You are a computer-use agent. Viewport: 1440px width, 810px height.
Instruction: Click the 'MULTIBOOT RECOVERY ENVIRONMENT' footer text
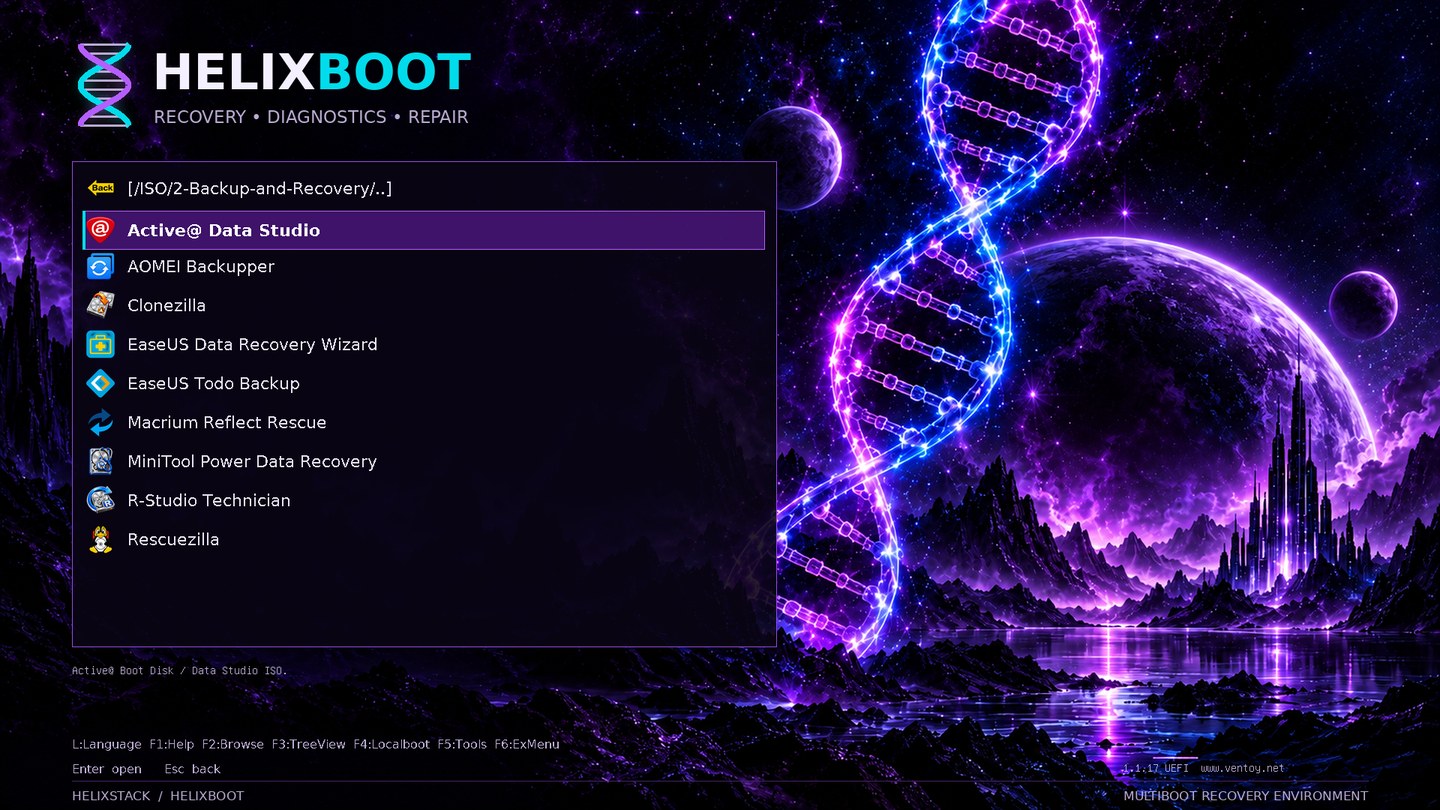point(1246,796)
